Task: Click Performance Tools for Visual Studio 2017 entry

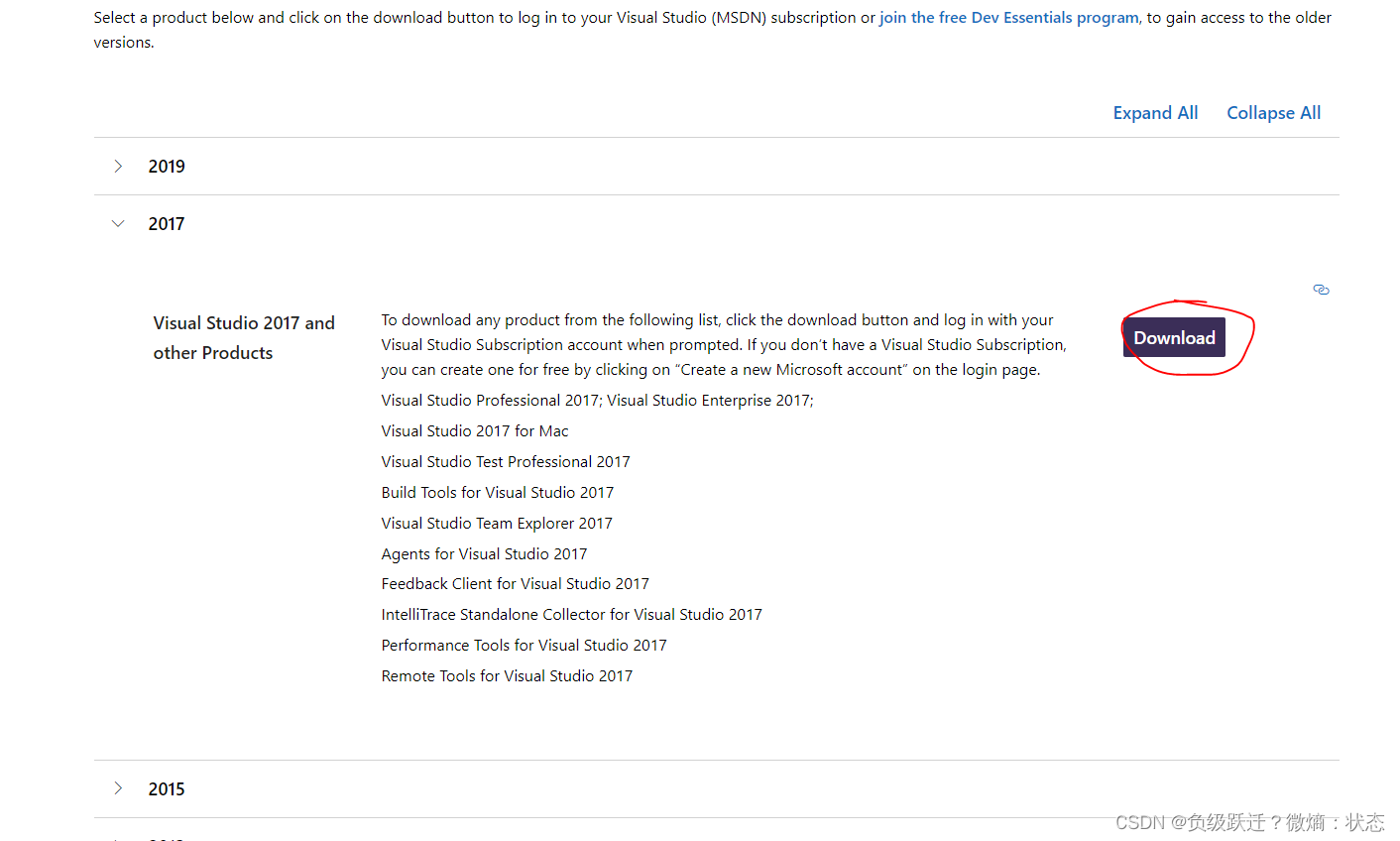Action: click(525, 646)
